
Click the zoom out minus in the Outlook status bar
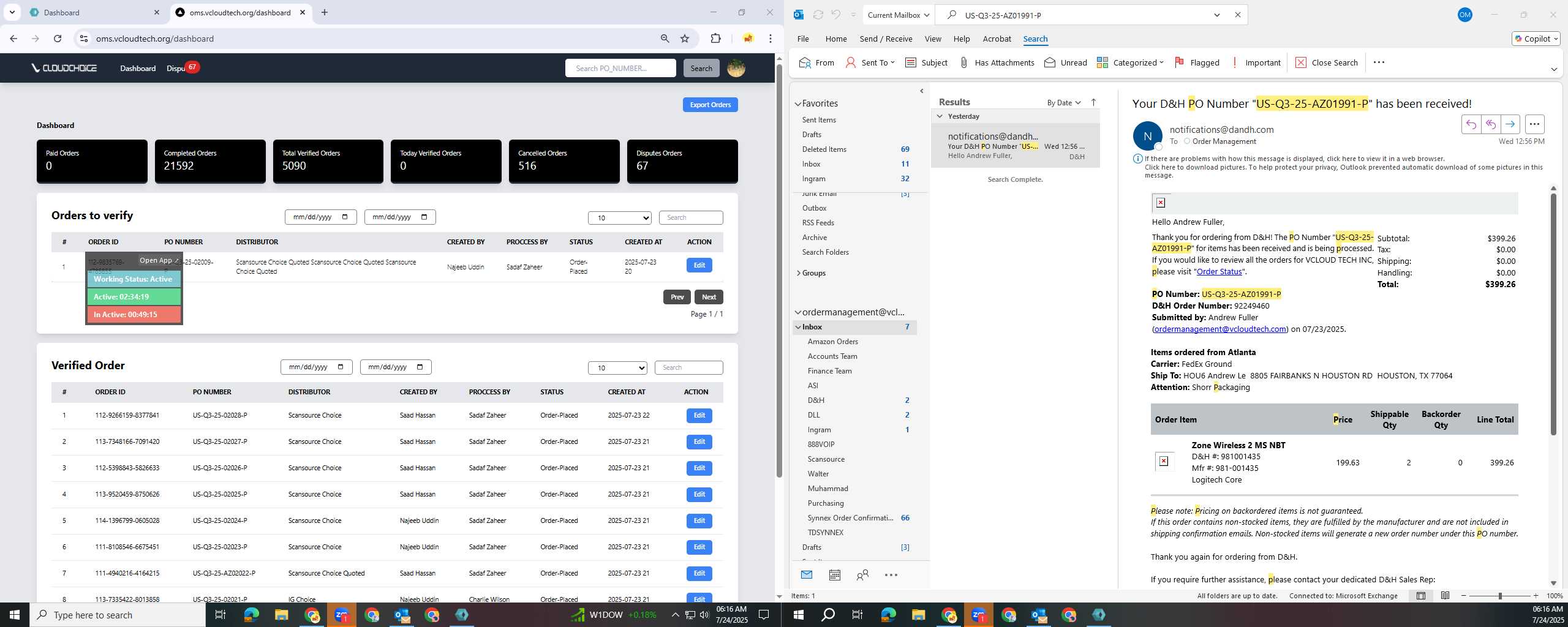[1464, 596]
